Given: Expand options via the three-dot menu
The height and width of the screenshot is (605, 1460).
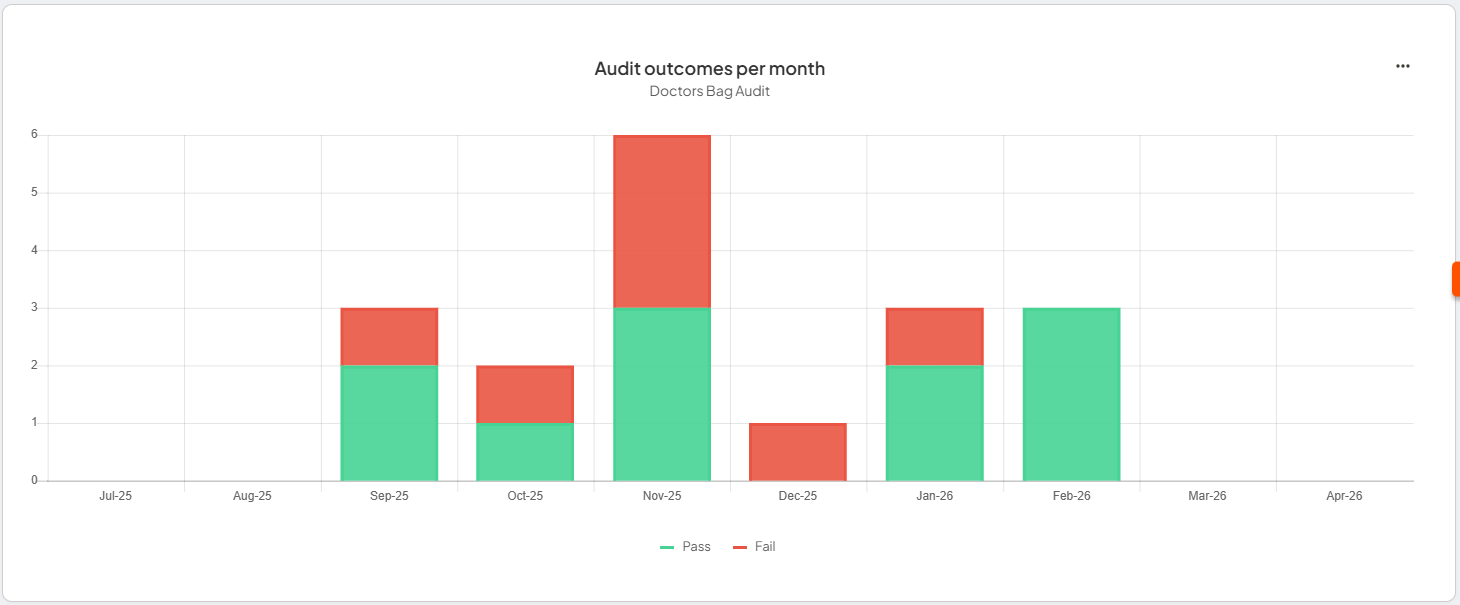Looking at the screenshot, I should (1402, 66).
